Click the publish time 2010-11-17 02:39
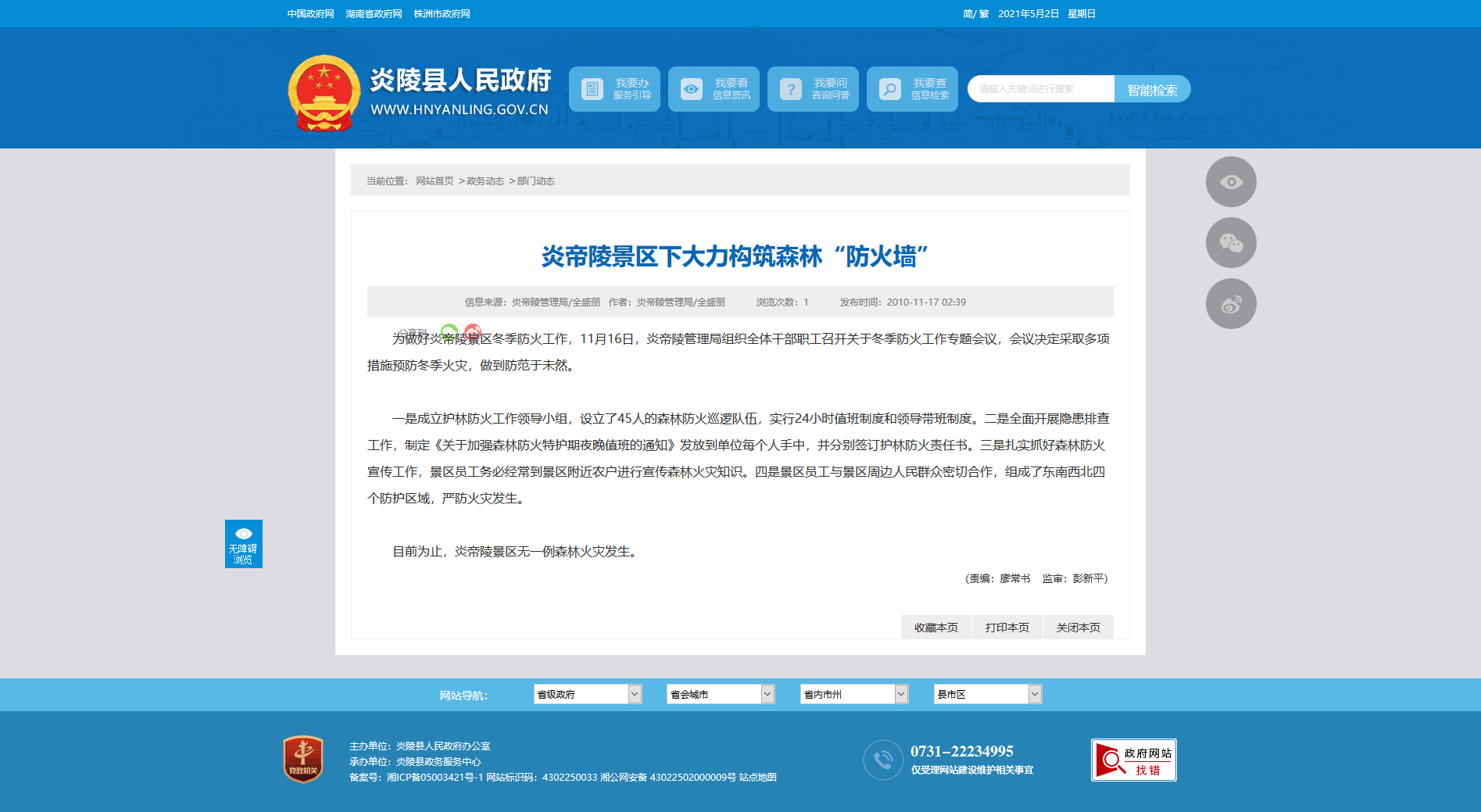Image resolution: width=1481 pixels, height=812 pixels. 926,302
